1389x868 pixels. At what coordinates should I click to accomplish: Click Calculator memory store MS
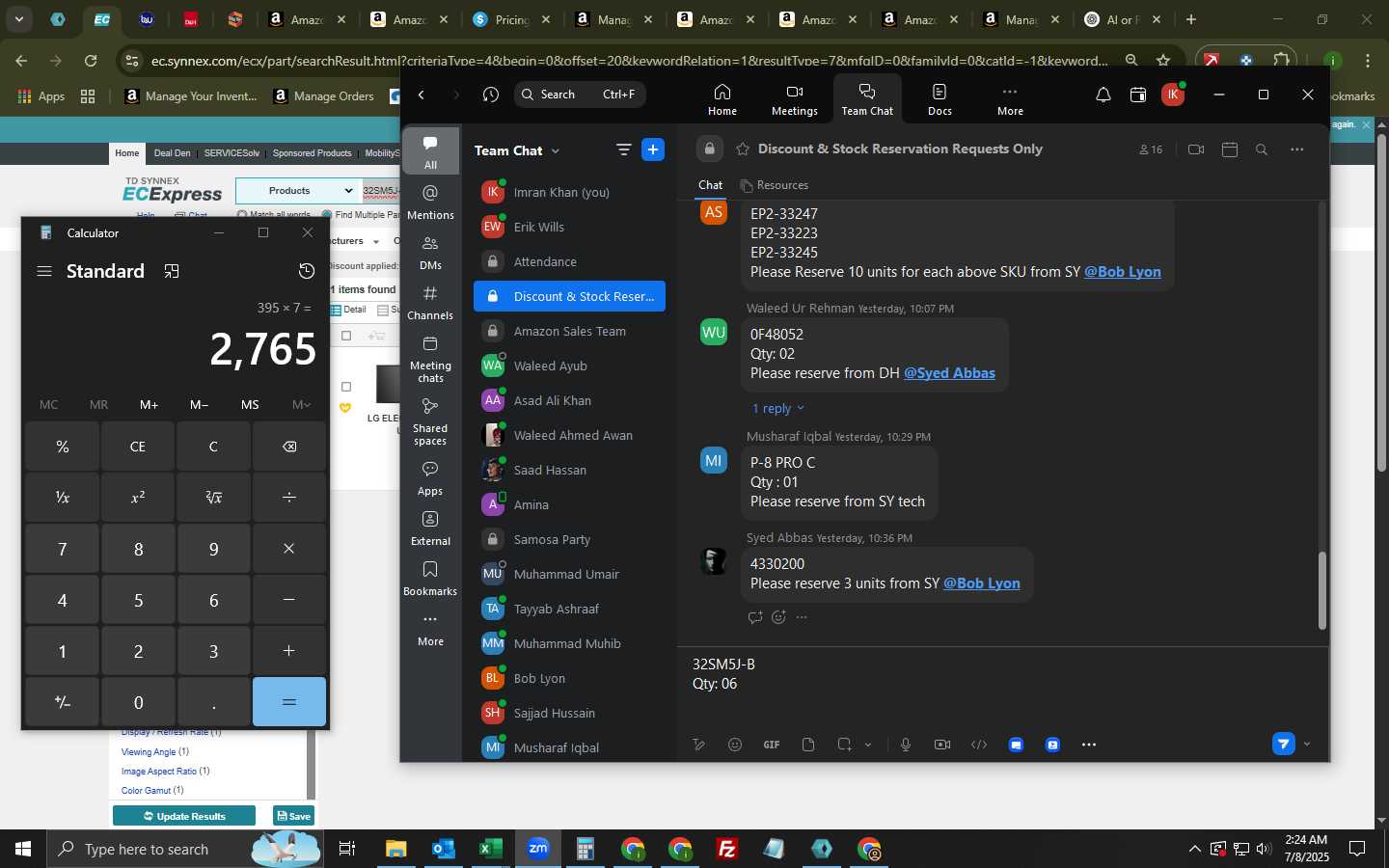pyautogui.click(x=250, y=404)
